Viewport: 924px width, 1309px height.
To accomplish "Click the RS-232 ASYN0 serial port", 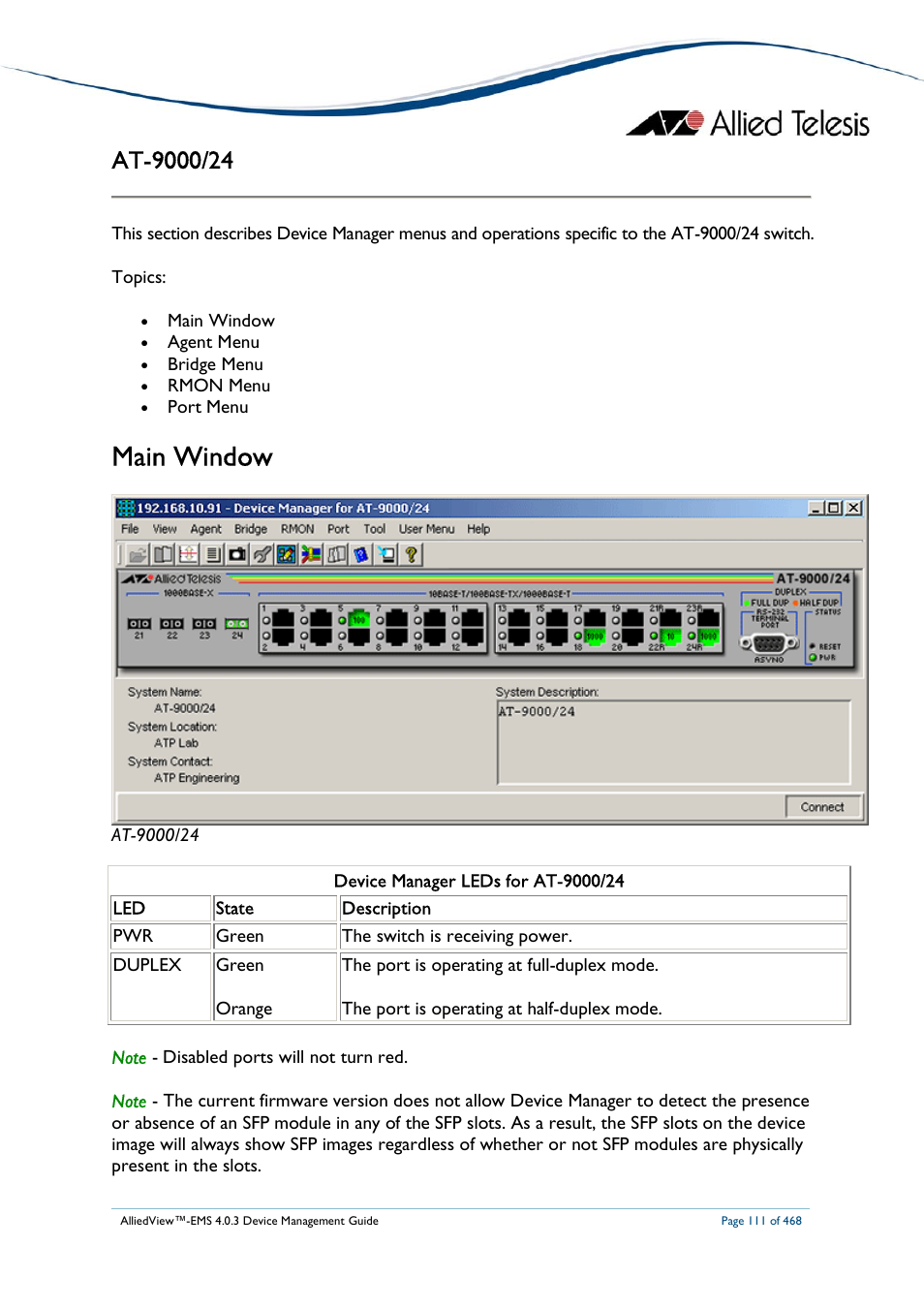I will pyautogui.click(x=769, y=643).
